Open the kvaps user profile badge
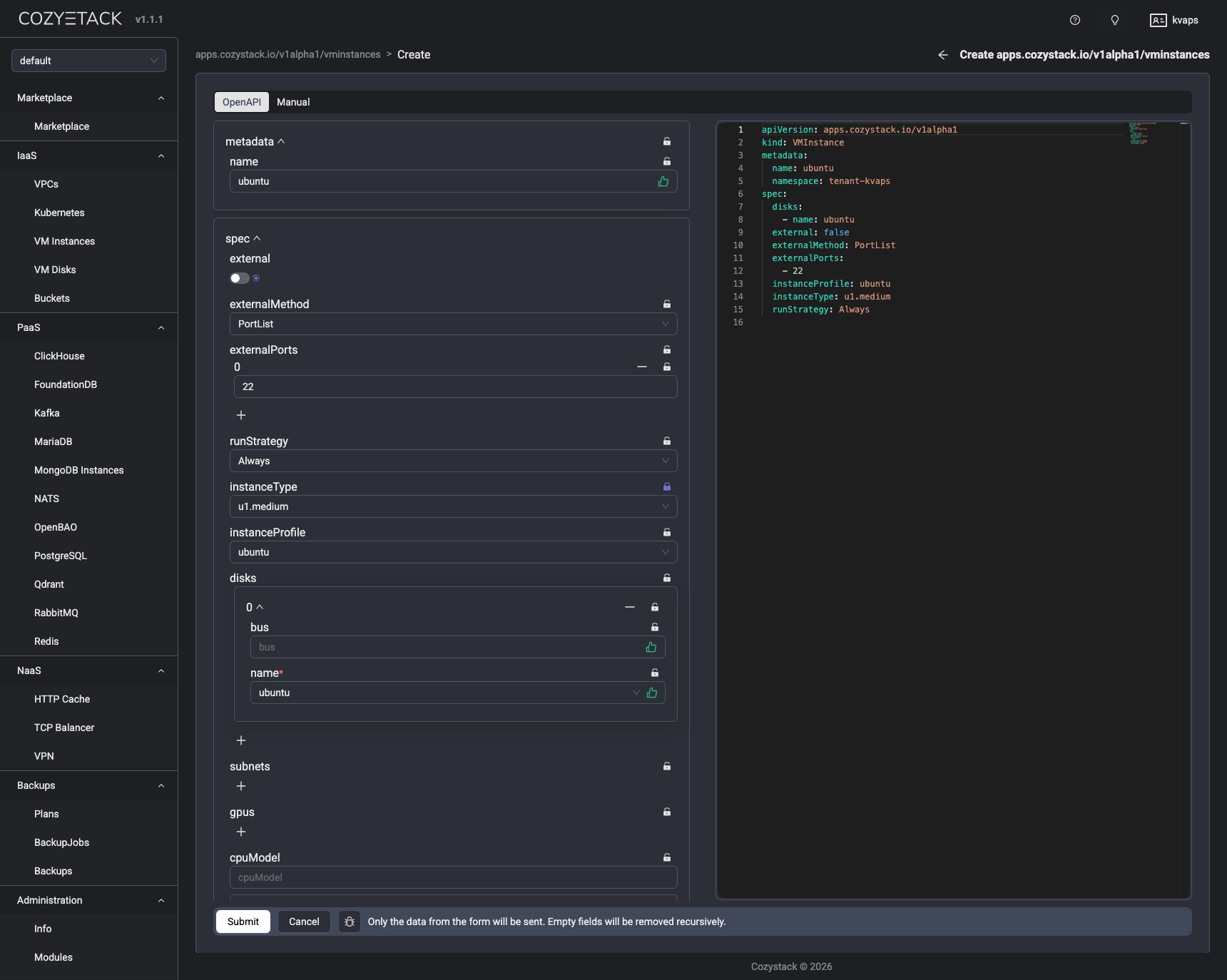 [x=1174, y=20]
